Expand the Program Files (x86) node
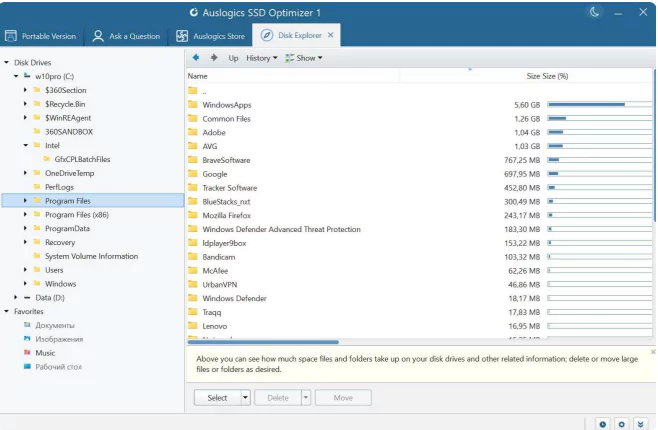Screen dimensions: 658x430 pos(25,214)
